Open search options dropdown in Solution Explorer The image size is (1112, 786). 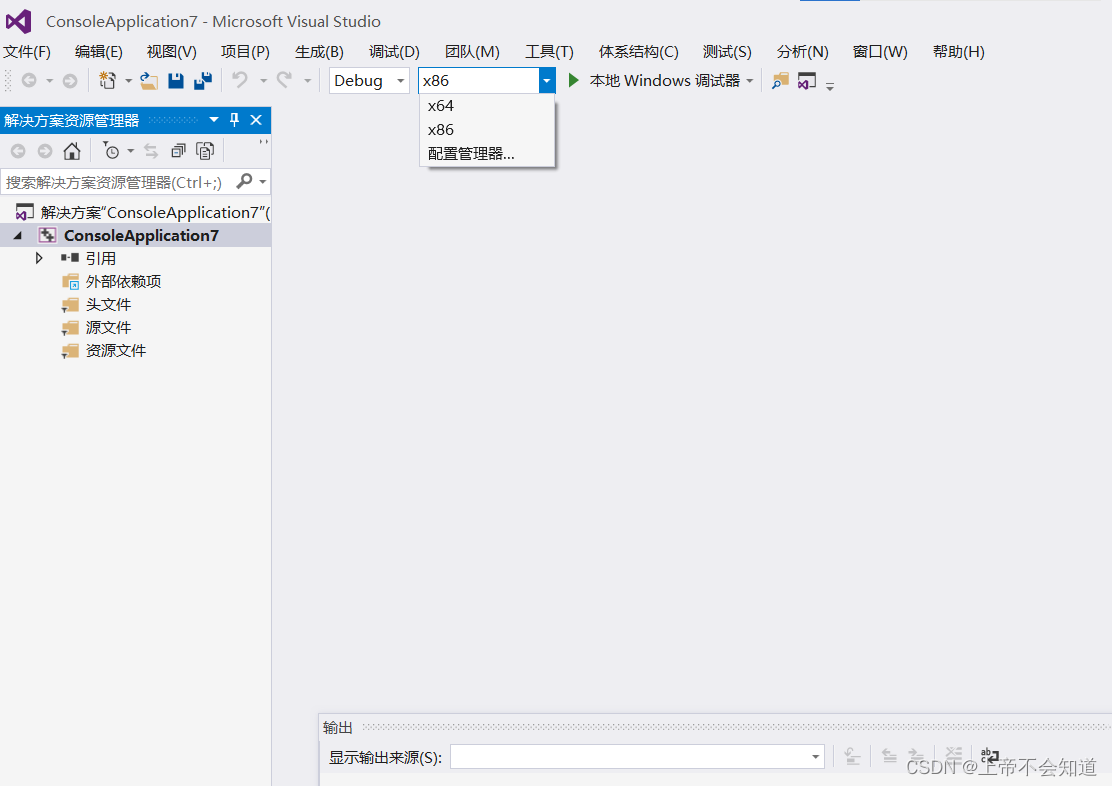(x=263, y=182)
